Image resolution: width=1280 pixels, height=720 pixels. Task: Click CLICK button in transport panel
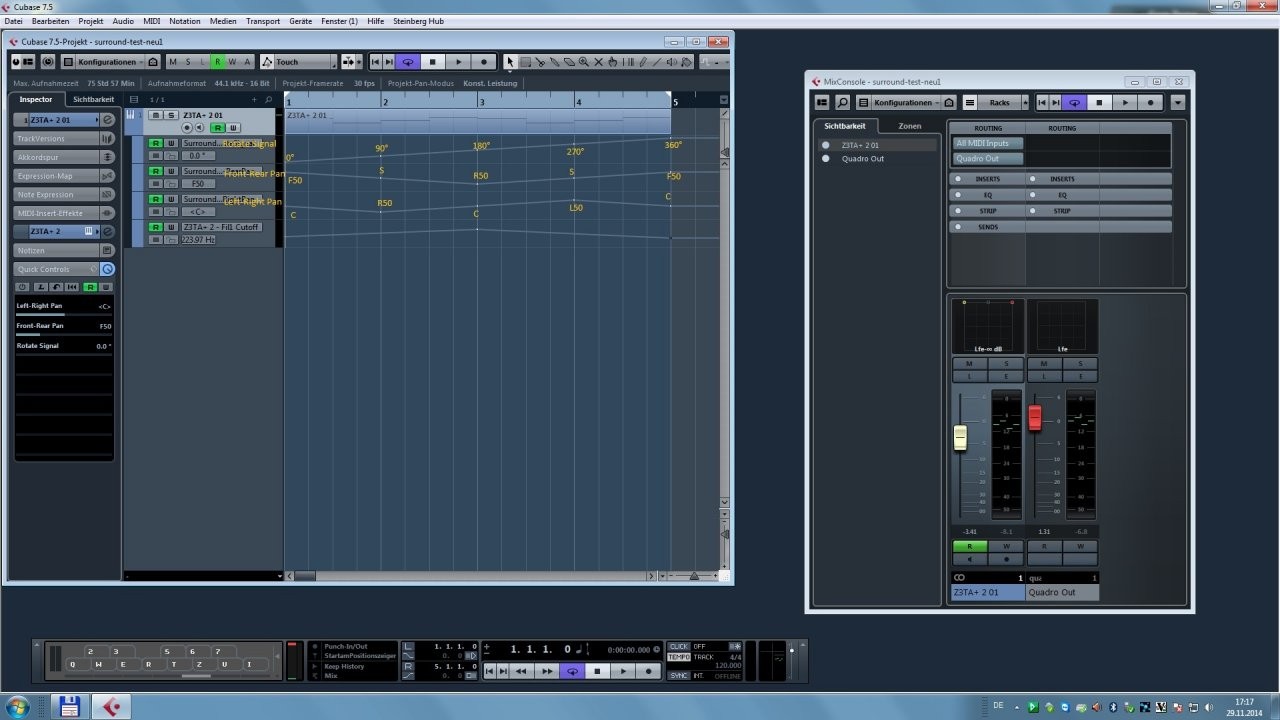tap(679, 647)
